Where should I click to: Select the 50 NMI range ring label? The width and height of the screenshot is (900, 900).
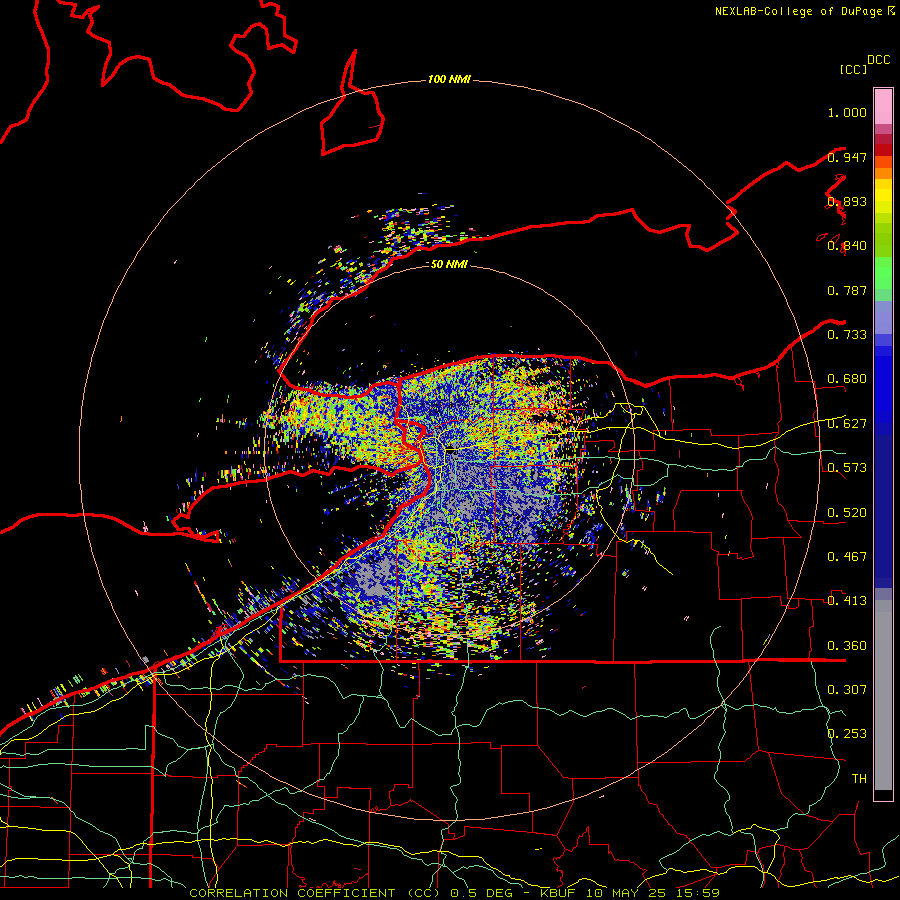click(449, 264)
